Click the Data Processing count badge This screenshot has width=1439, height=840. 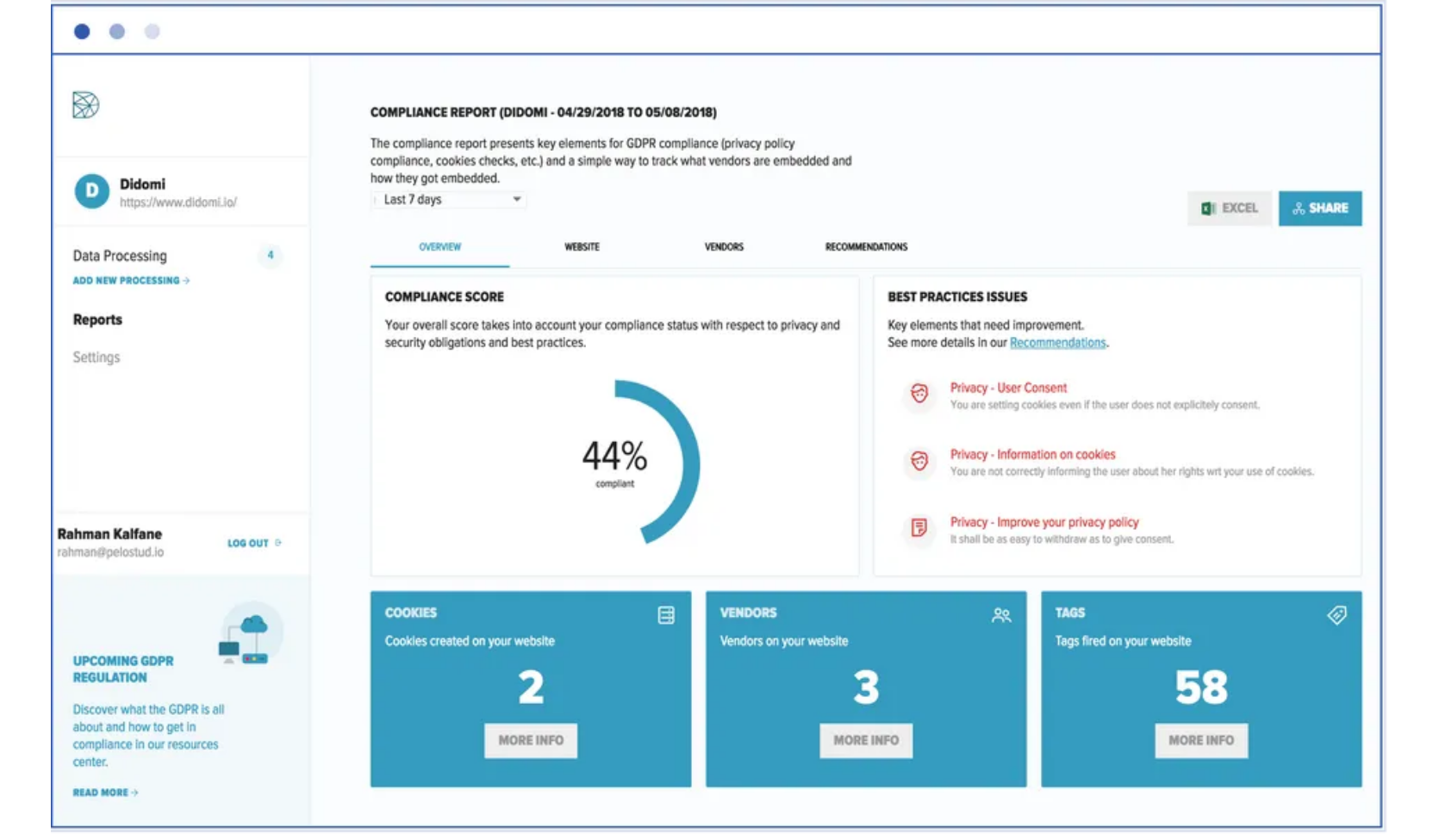click(x=271, y=255)
